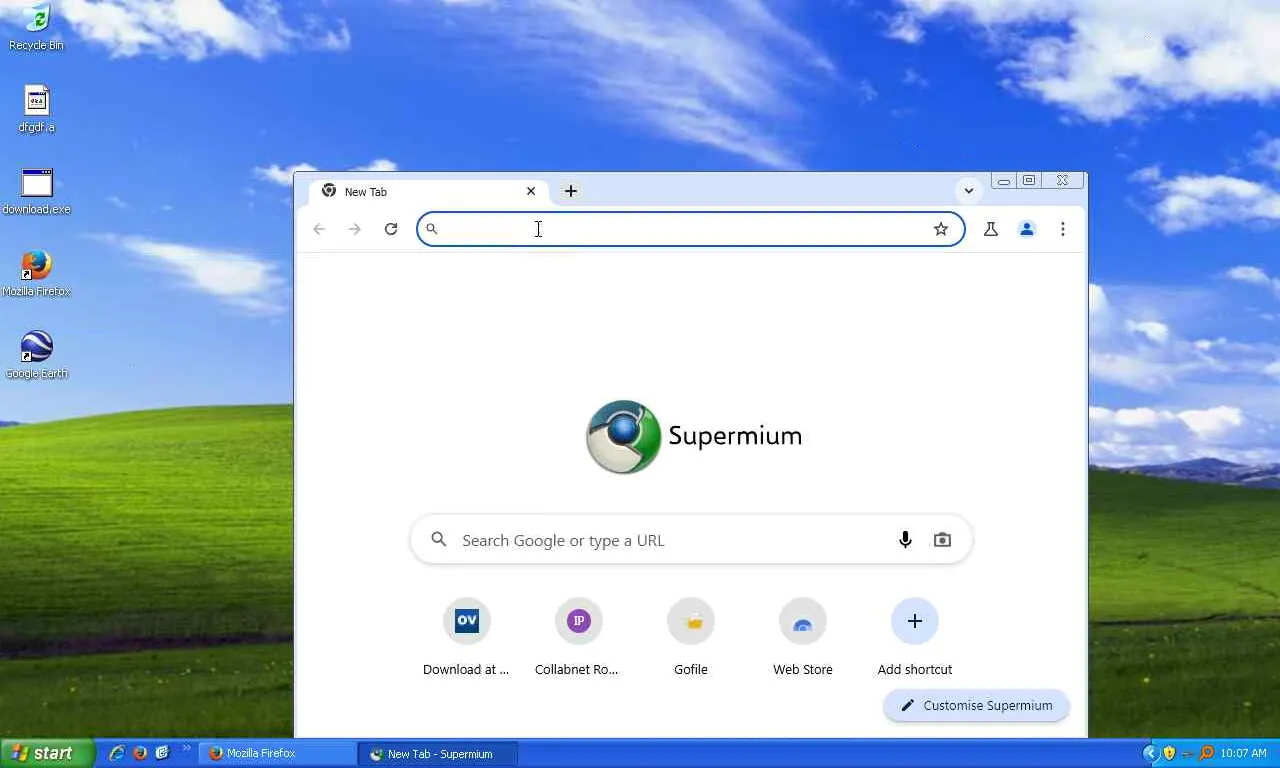Open the profile avatar menu
This screenshot has height=768, width=1280.
[1027, 229]
